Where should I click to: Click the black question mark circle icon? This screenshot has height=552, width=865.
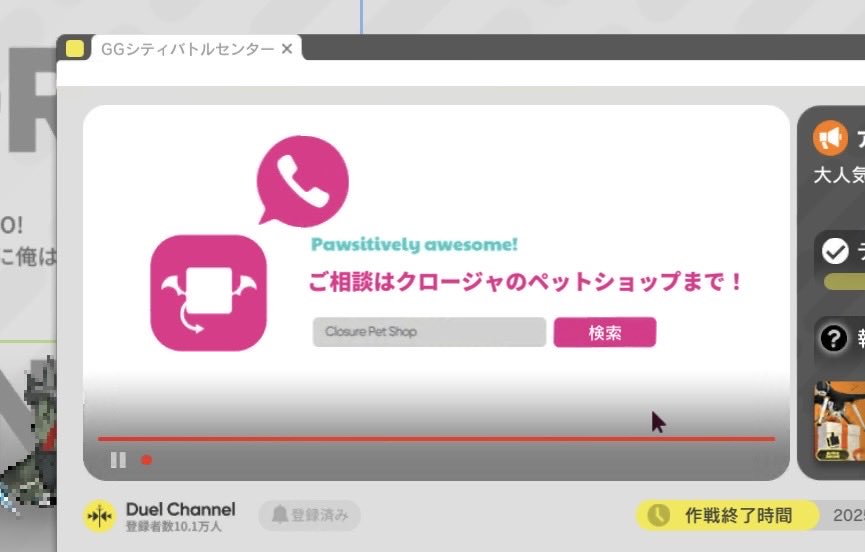pyautogui.click(x=834, y=337)
